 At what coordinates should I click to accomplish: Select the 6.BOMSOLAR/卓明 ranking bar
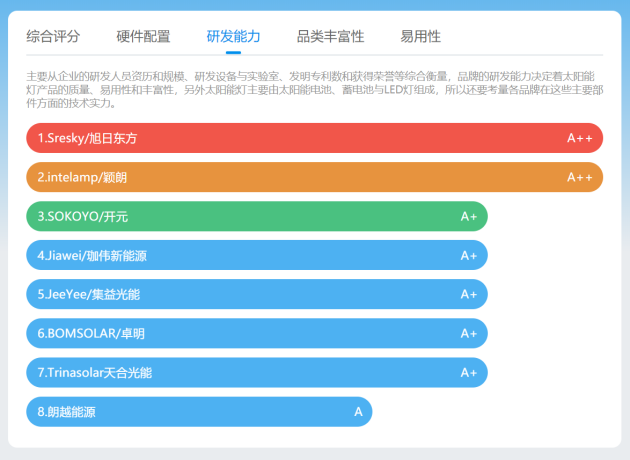pos(257,333)
